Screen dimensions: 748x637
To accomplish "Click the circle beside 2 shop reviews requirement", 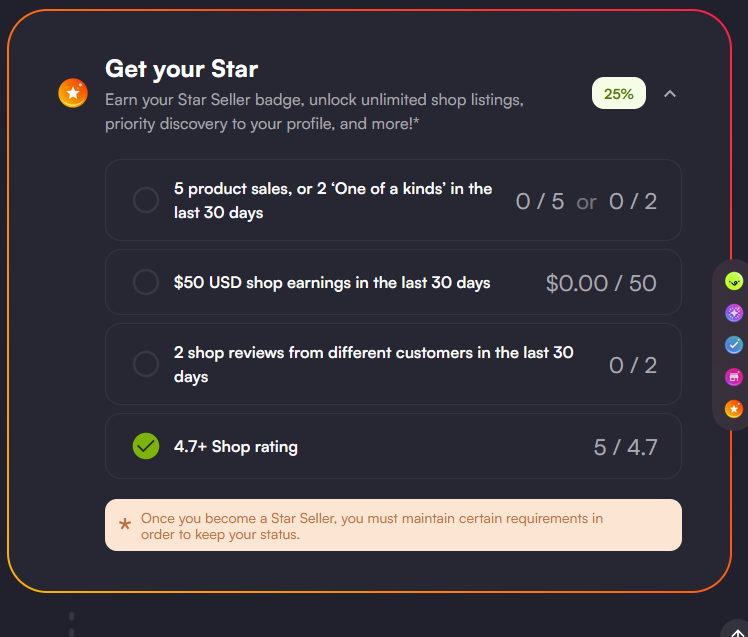I will click(146, 364).
